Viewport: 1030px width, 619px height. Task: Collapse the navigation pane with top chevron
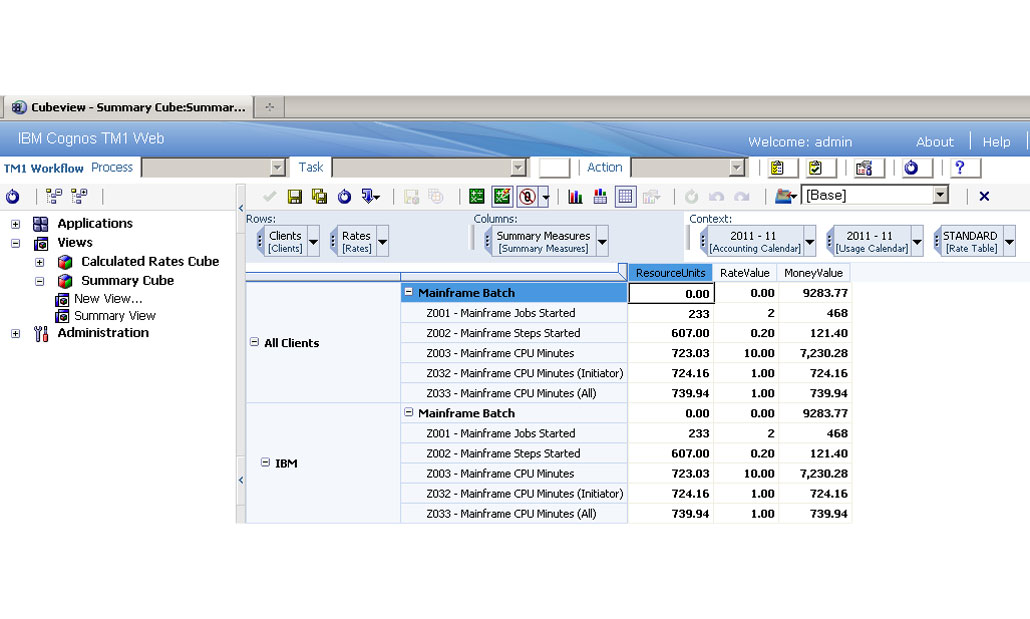tap(240, 208)
